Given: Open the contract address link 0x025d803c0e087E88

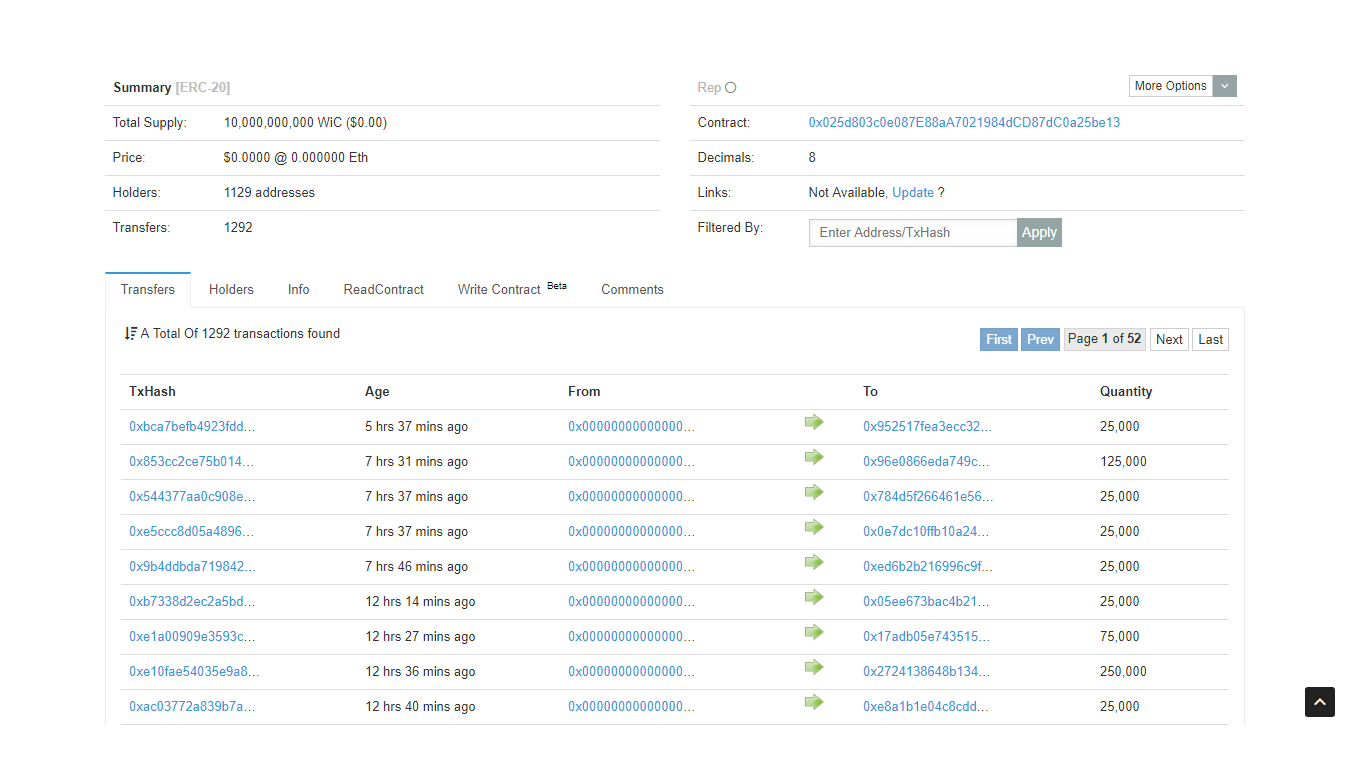Looking at the screenshot, I should pyautogui.click(x=964, y=123).
